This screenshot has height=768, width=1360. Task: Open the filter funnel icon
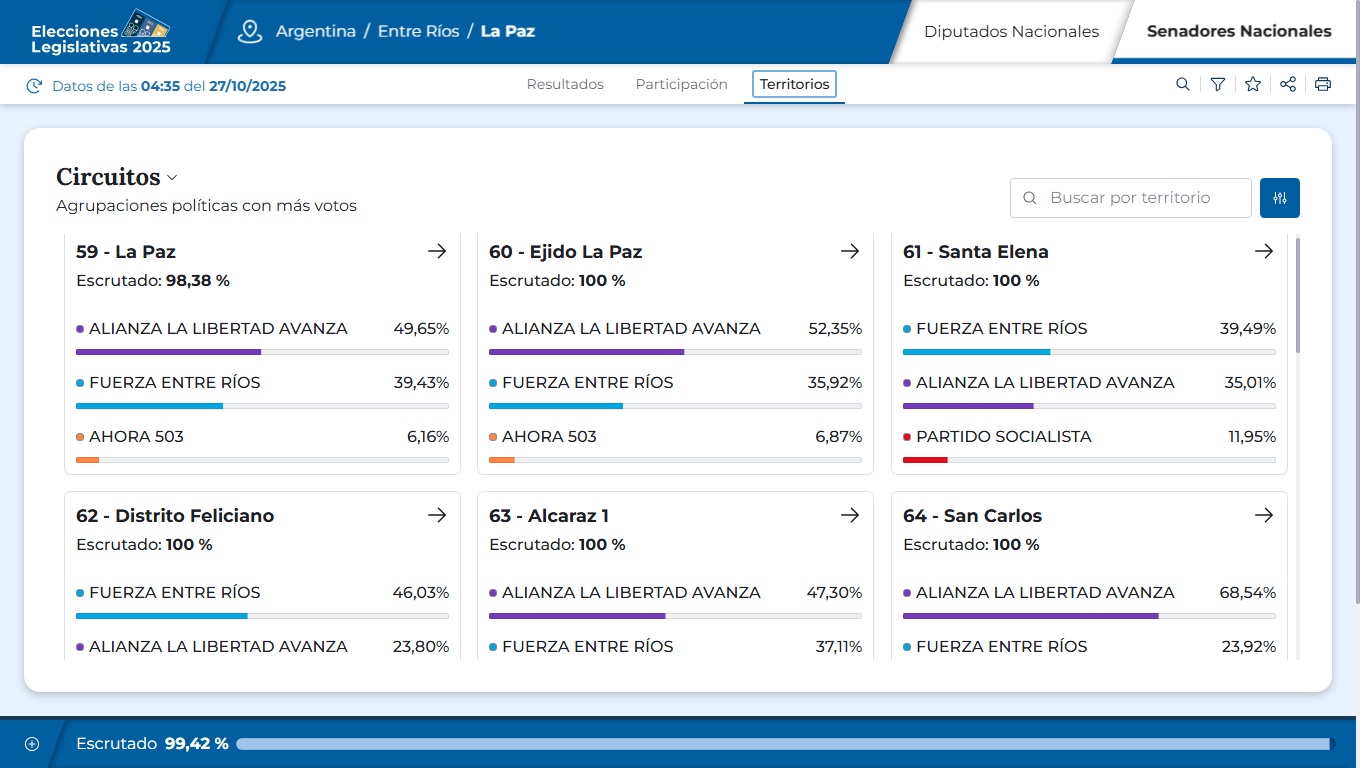tap(1217, 84)
